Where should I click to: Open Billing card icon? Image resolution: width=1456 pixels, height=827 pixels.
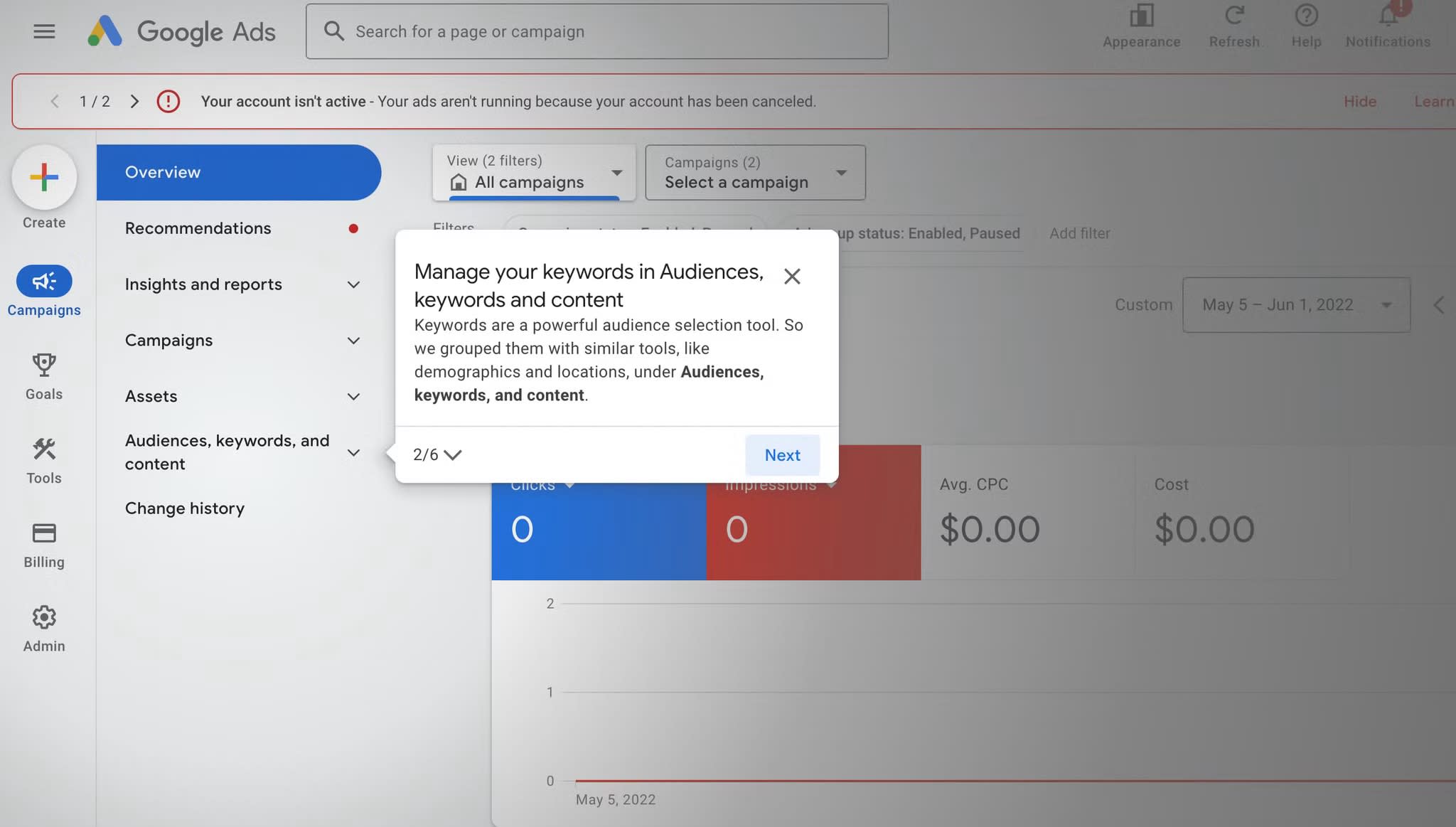click(x=44, y=533)
